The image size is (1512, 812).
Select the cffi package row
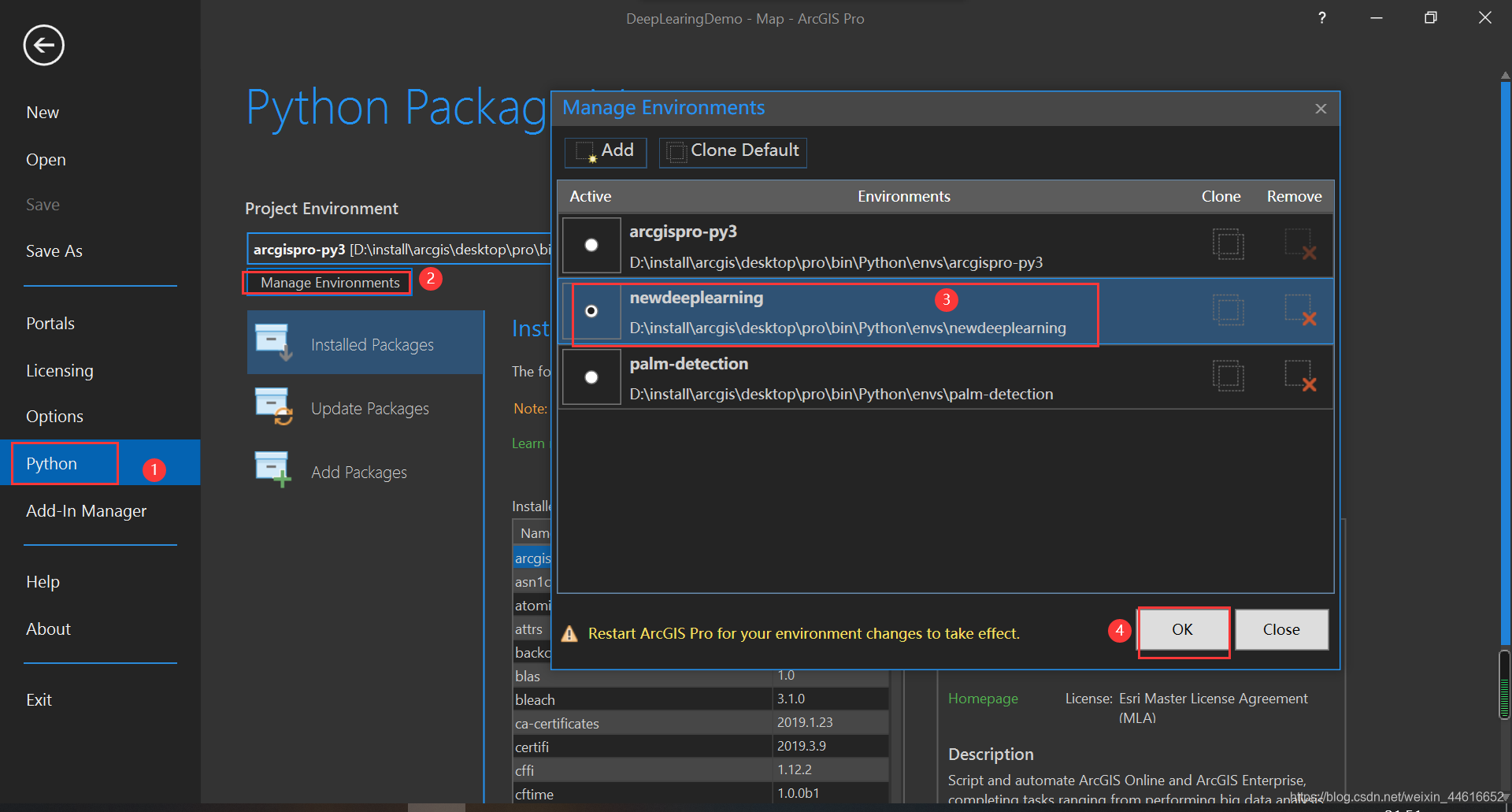coord(700,770)
